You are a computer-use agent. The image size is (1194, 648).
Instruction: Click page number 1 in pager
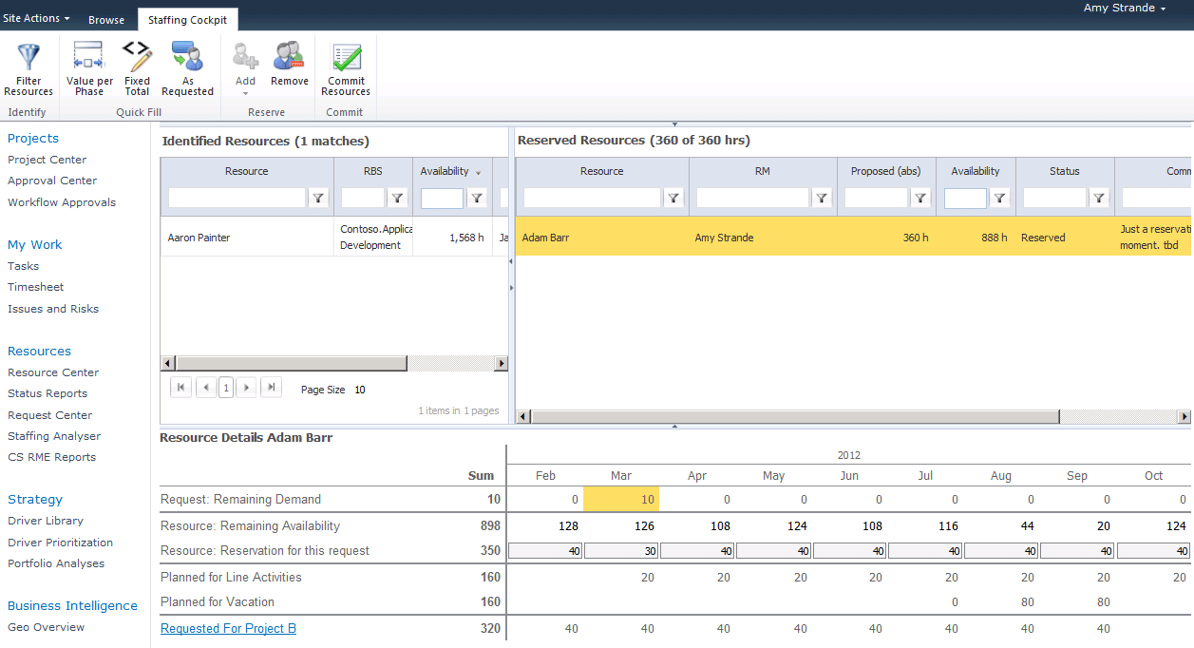(x=225, y=388)
